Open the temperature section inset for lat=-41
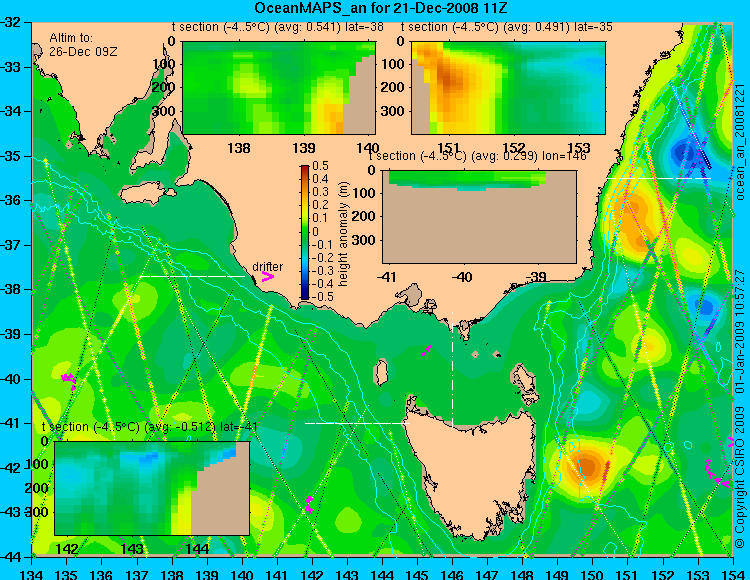Image resolution: width=750 pixels, height=580 pixels. (x=152, y=488)
